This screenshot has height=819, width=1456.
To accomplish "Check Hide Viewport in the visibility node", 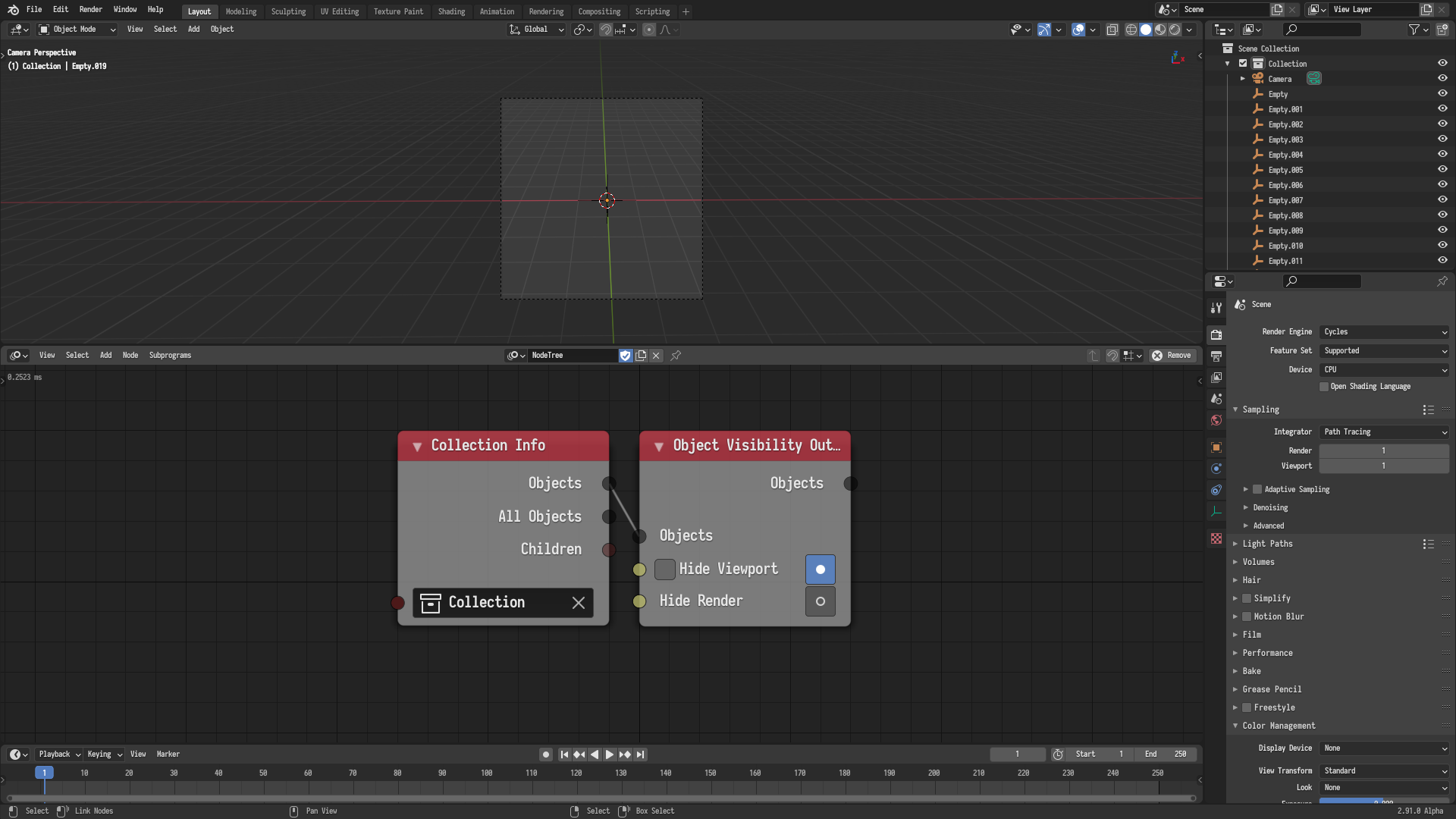I will pyautogui.click(x=664, y=570).
